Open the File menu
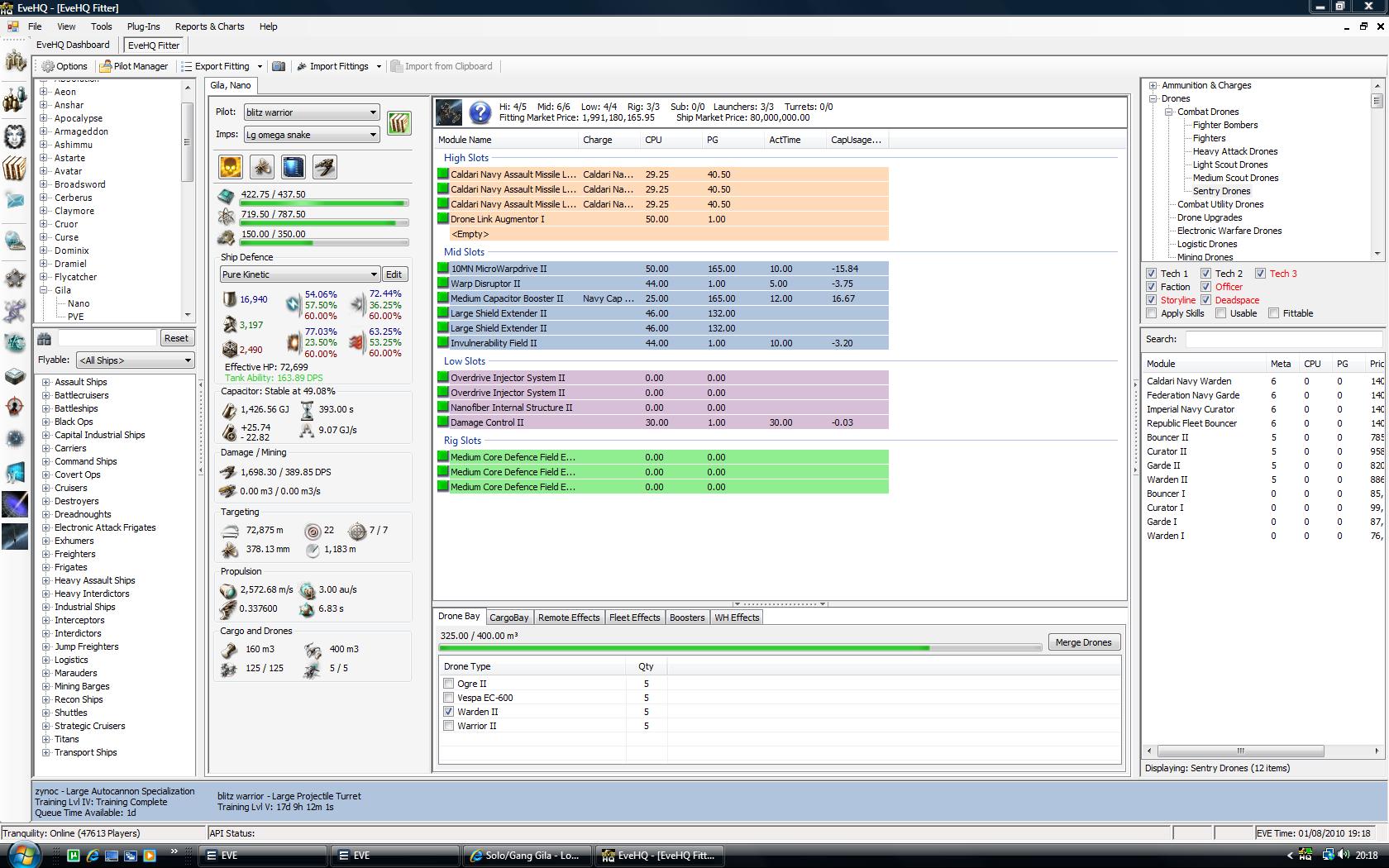The height and width of the screenshot is (868, 1389). pyautogui.click(x=35, y=26)
